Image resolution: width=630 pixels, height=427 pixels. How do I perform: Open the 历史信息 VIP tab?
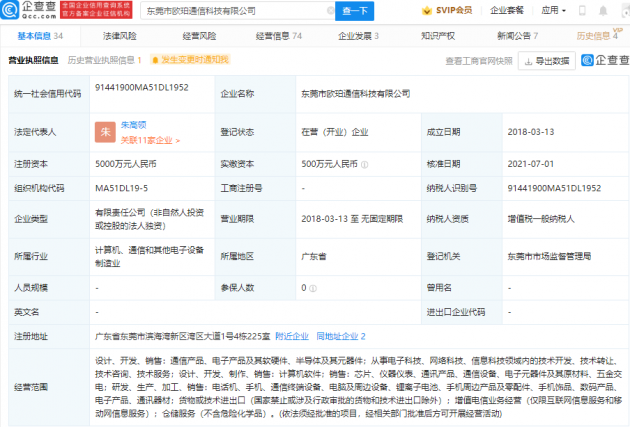[599, 35]
